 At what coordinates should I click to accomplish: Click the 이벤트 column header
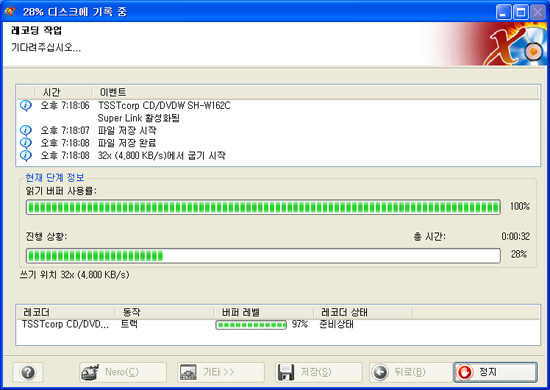(x=315, y=92)
